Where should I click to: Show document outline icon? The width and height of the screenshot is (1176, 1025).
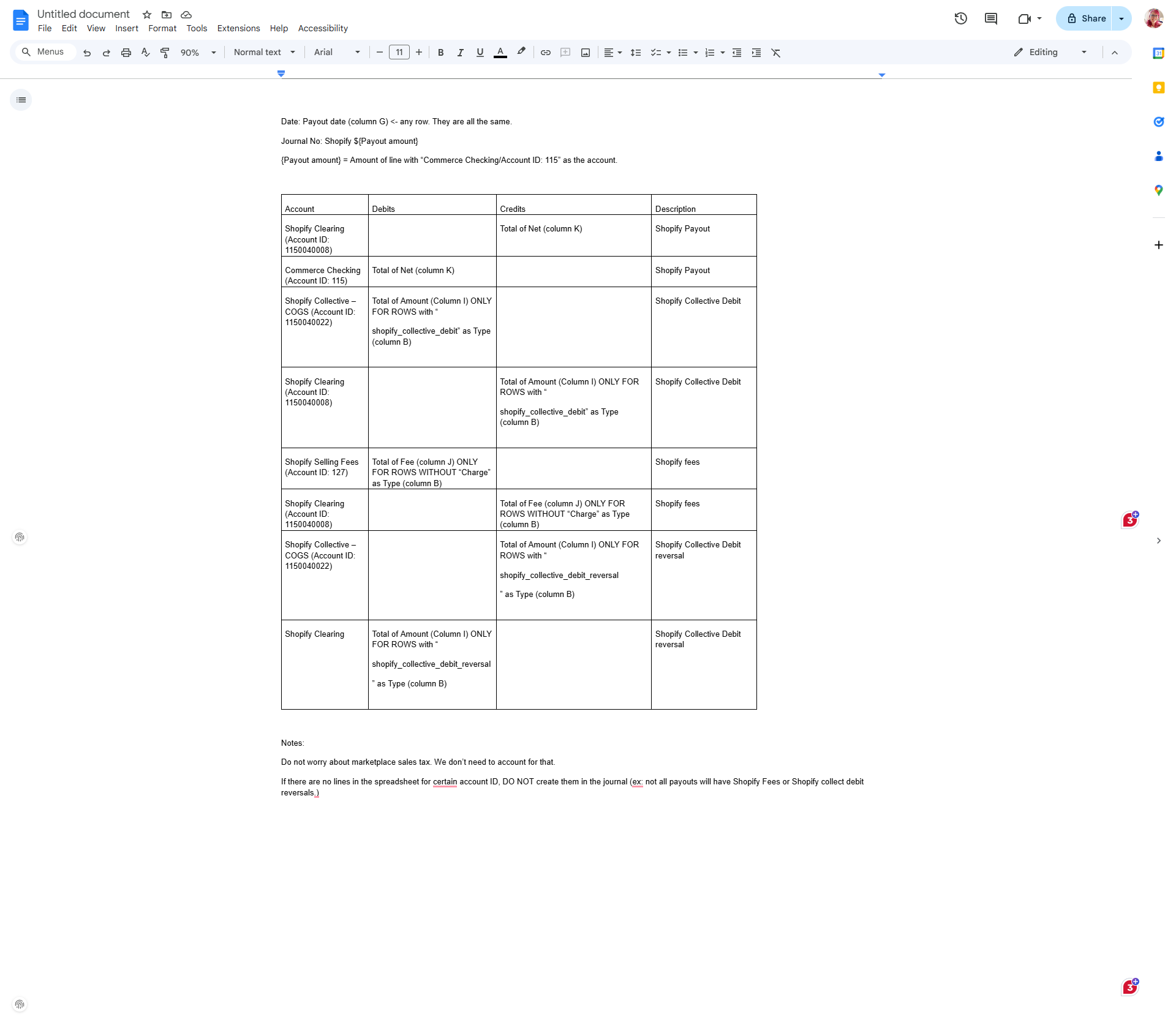pyautogui.click(x=21, y=100)
